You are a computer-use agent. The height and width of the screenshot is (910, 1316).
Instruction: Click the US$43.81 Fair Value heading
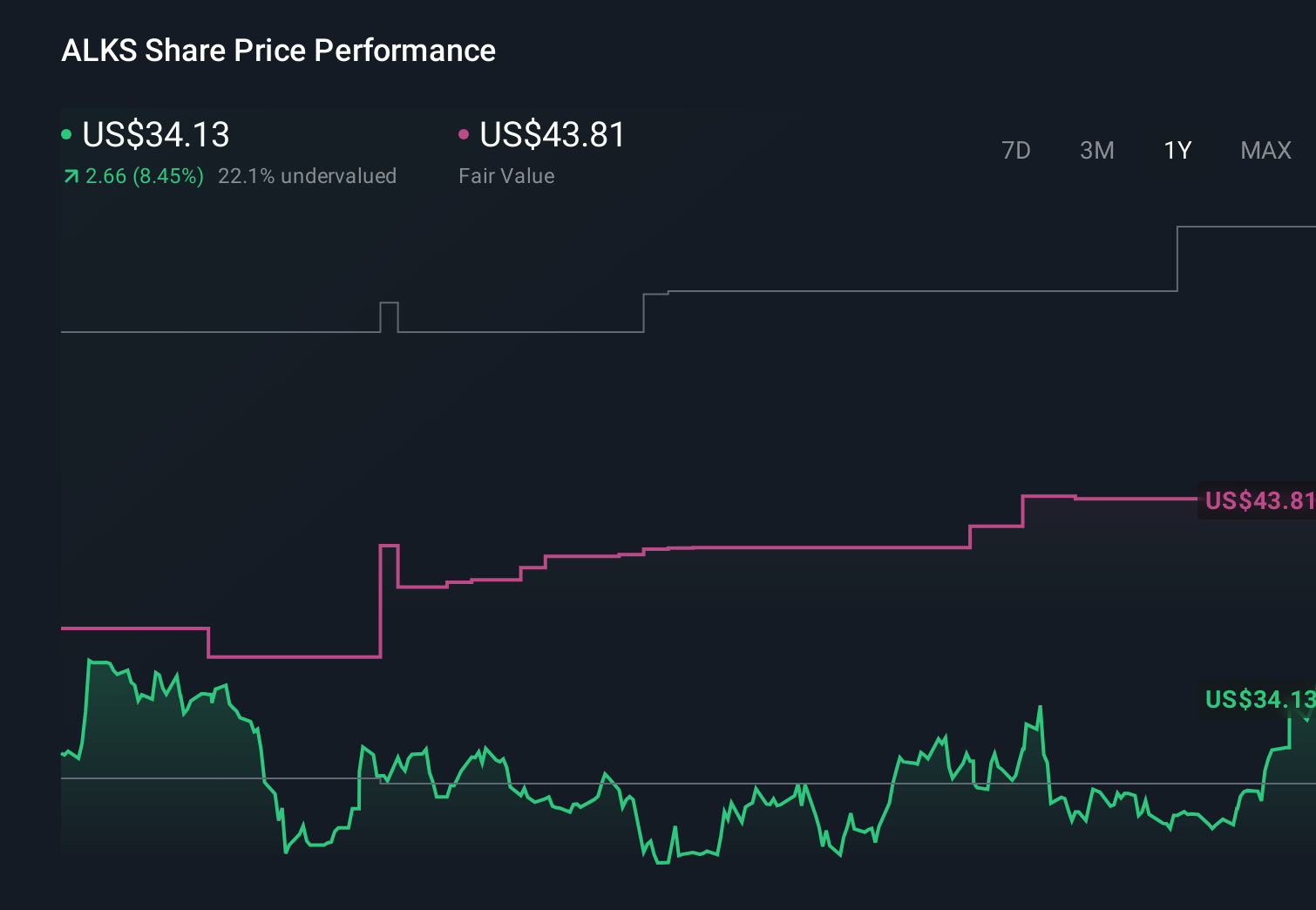pos(553,135)
